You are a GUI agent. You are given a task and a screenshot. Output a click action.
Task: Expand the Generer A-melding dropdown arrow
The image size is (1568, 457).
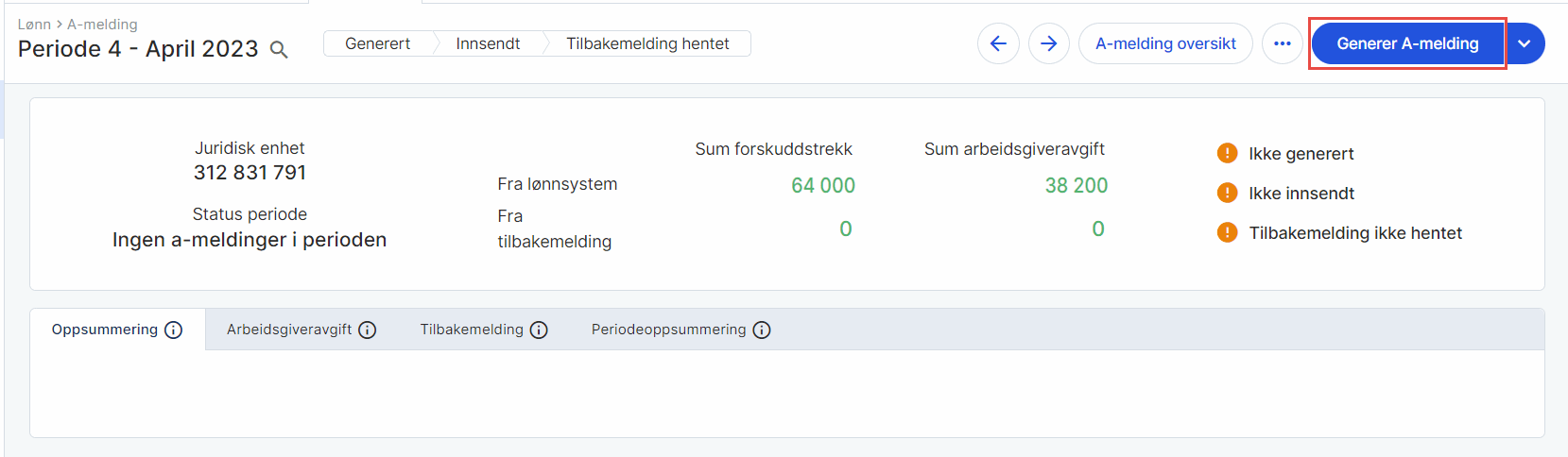point(1524,43)
